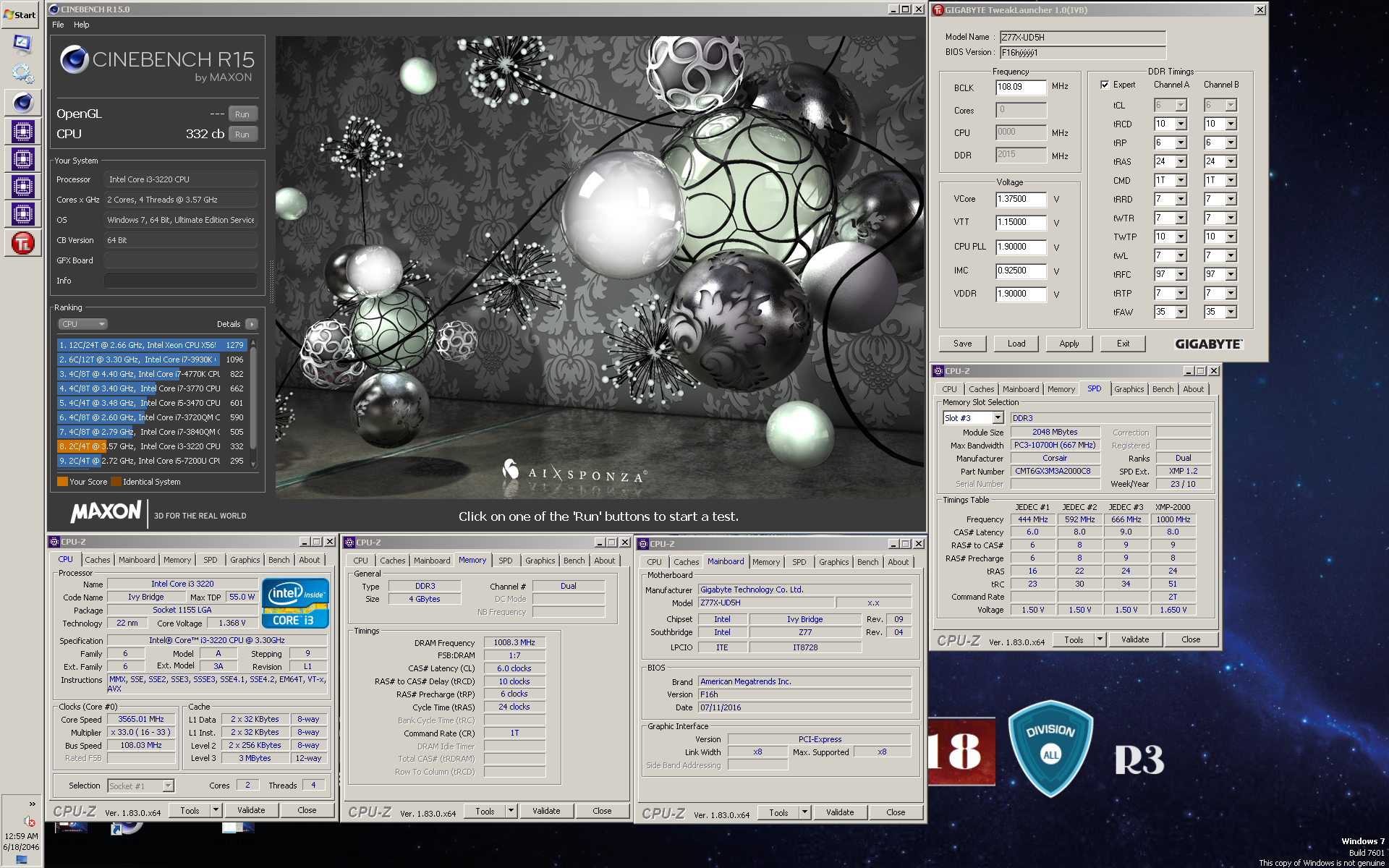Image resolution: width=1389 pixels, height=868 pixels.
Task: Click the title bar icon of the CPU-Z Mainboard window
Action: [643, 544]
